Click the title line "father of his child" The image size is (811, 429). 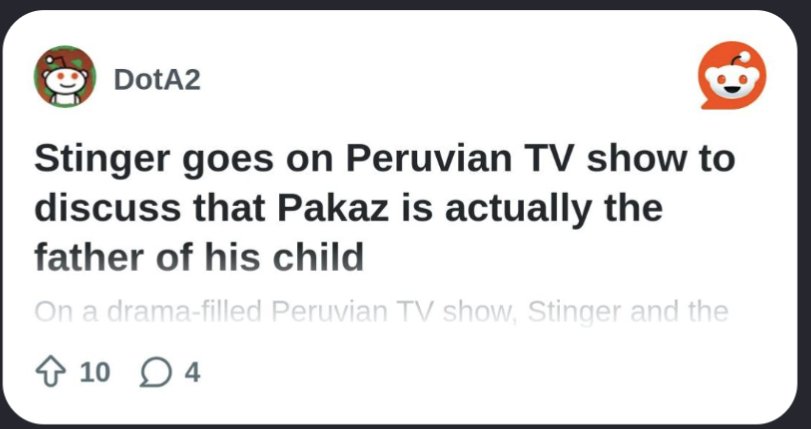point(198,257)
